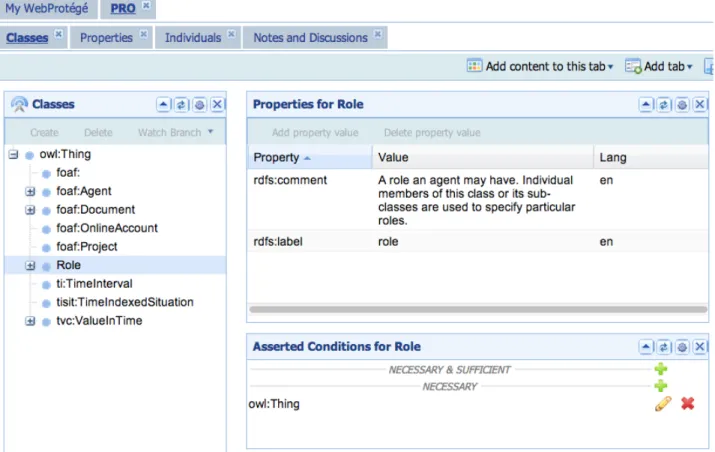Open the Add content to this tab dropdown
715x452 pixels.
611,67
